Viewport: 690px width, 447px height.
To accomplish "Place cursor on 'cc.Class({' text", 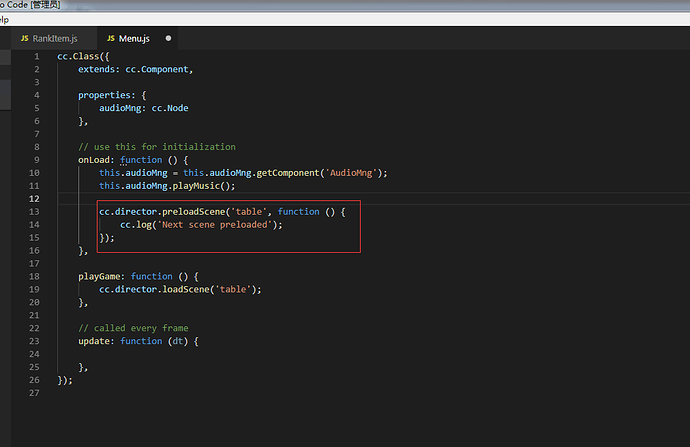I will [x=83, y=56].
